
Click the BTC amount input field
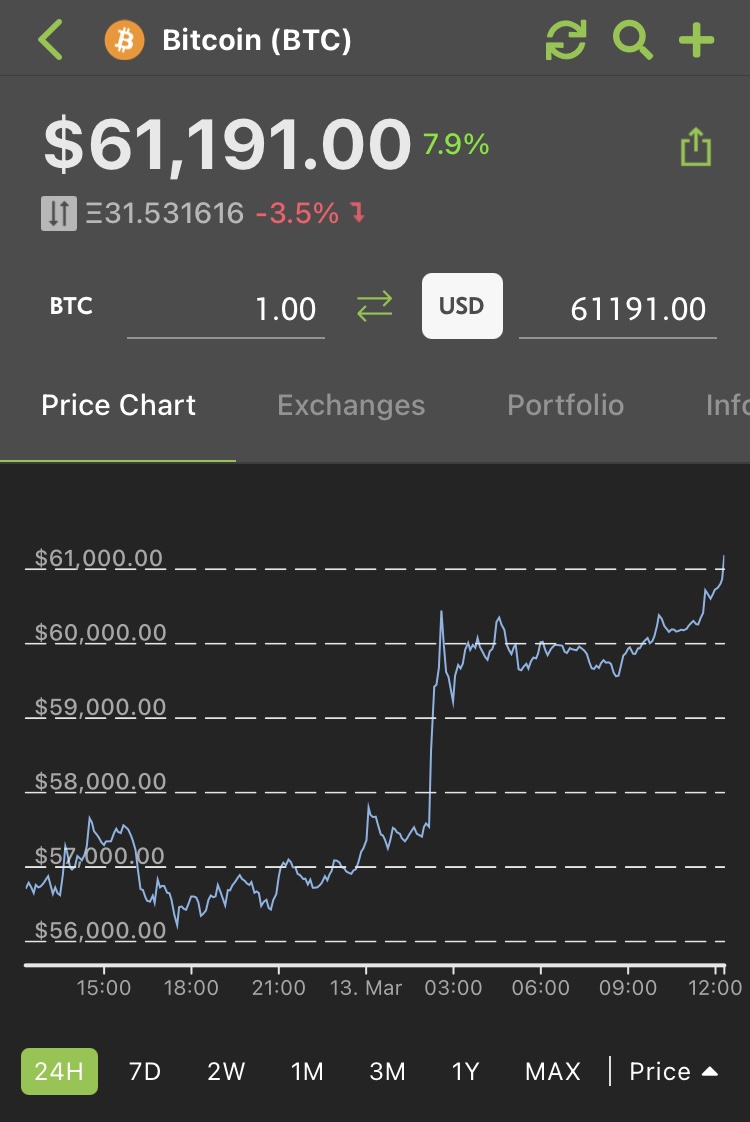[x=226, y=309]
